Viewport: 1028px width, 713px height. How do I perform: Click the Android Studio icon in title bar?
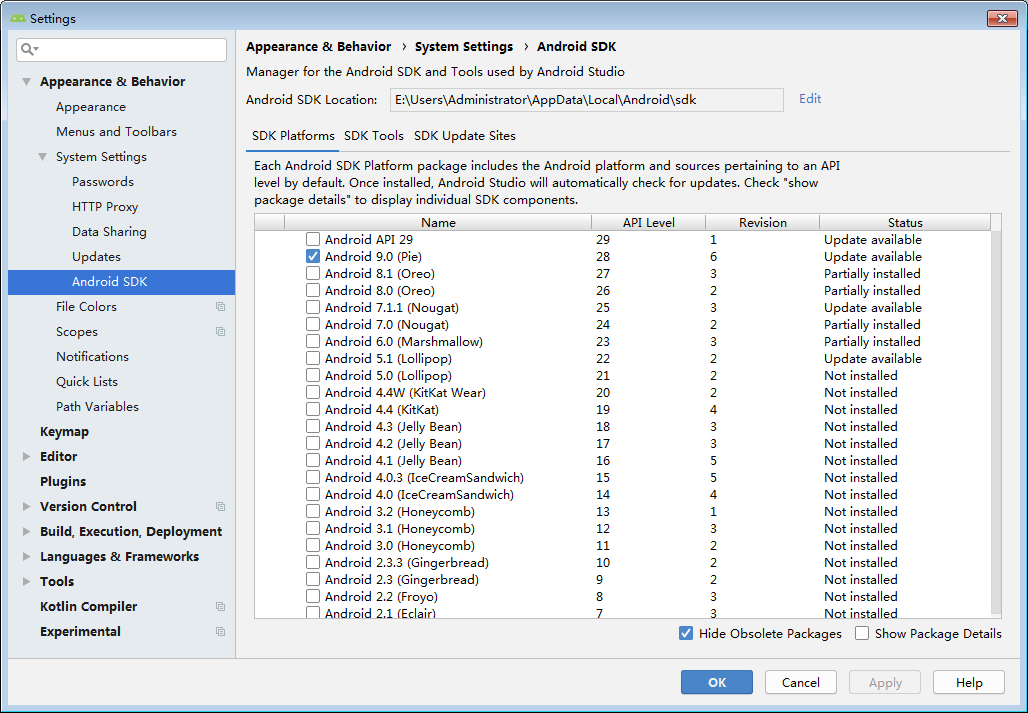coord(18,18)
